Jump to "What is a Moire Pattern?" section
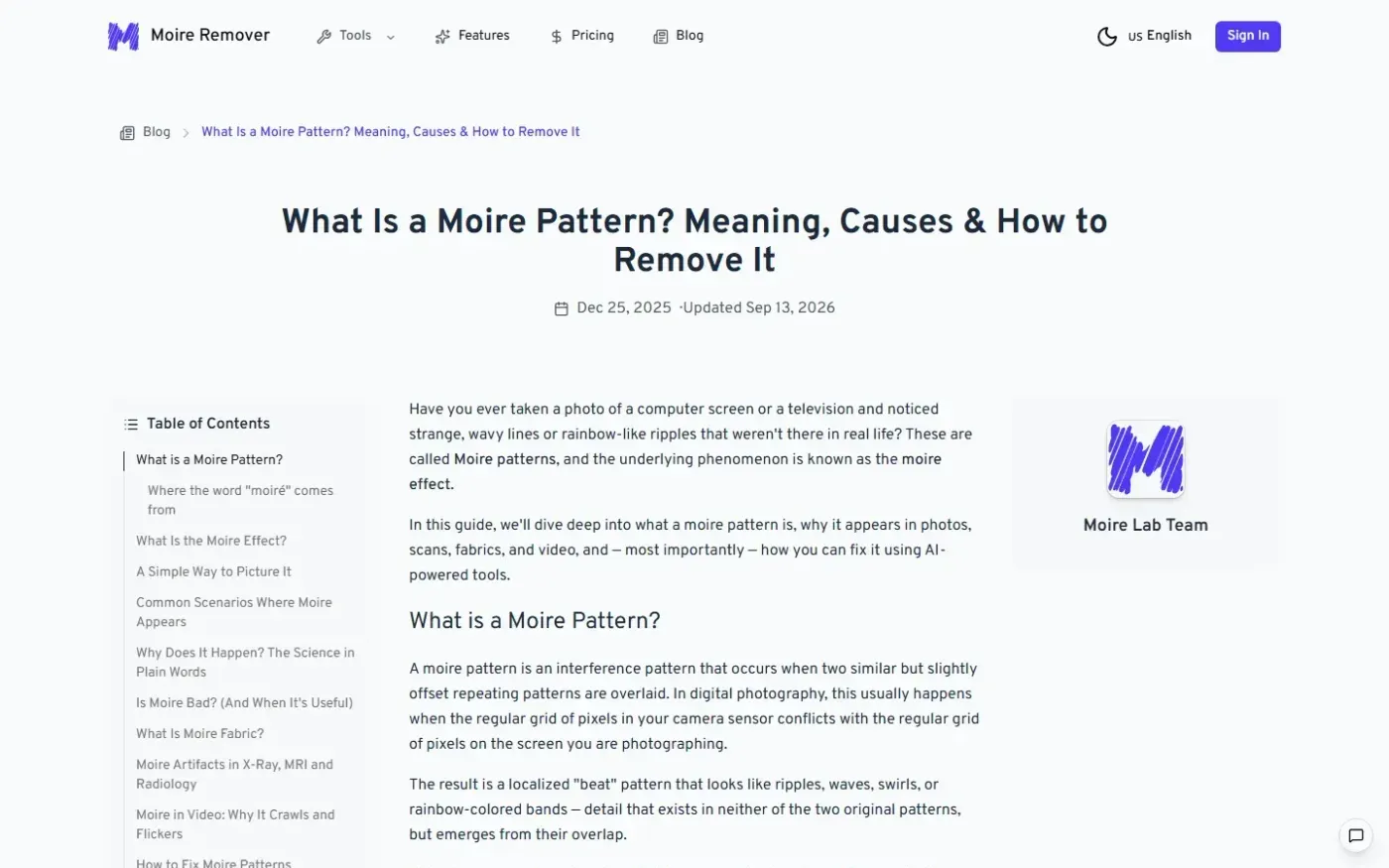1389x868 pixels. click(209, 460)
